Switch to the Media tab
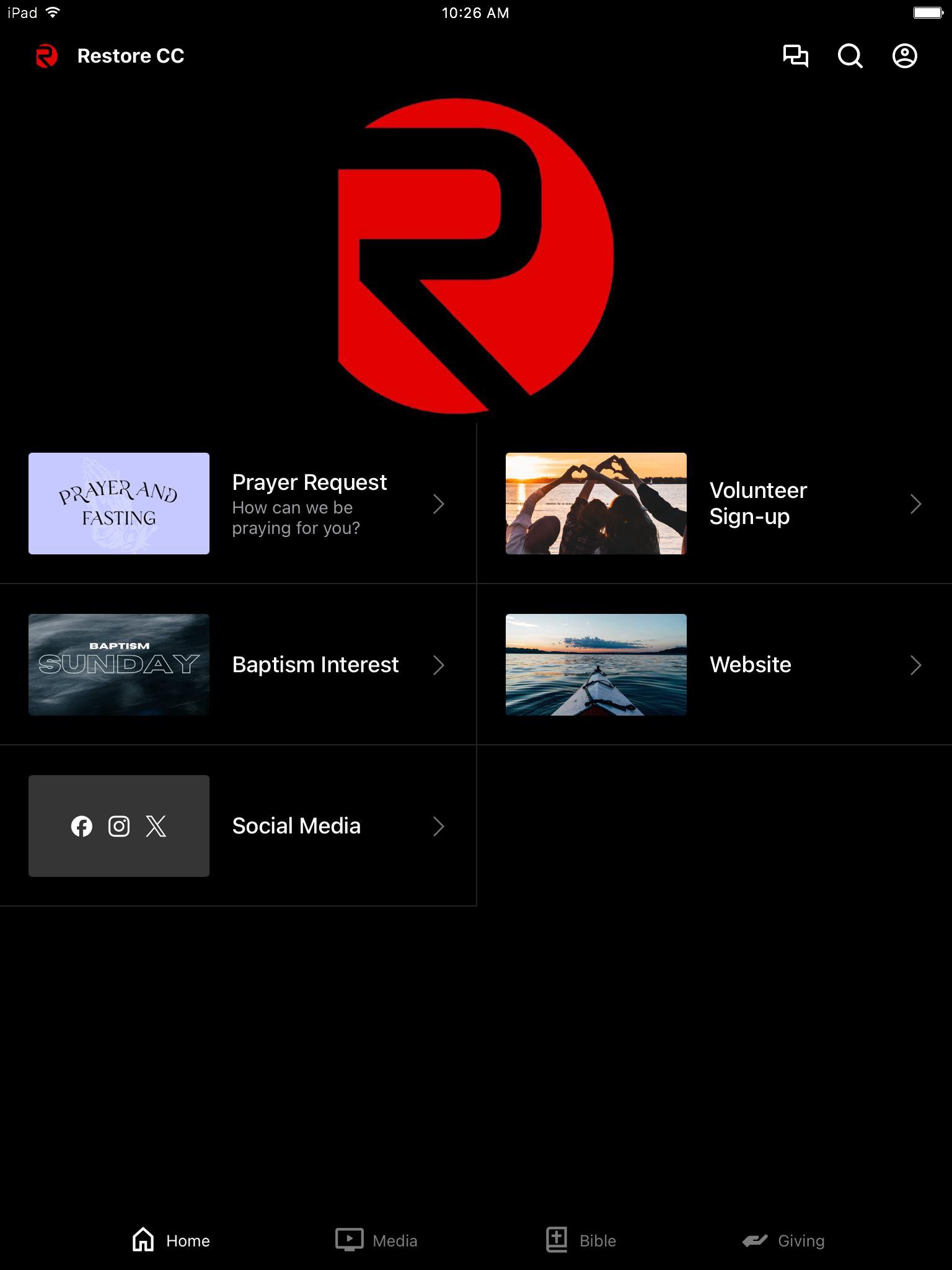The image size is (952, 1270). [376, 1240]
